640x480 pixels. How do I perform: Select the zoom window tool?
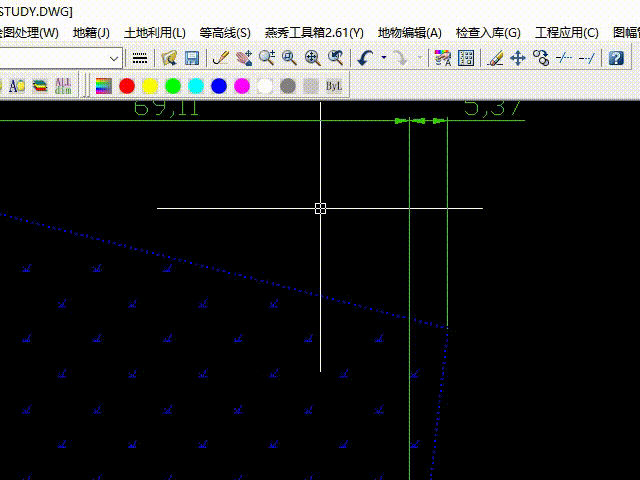coord(289,58)
